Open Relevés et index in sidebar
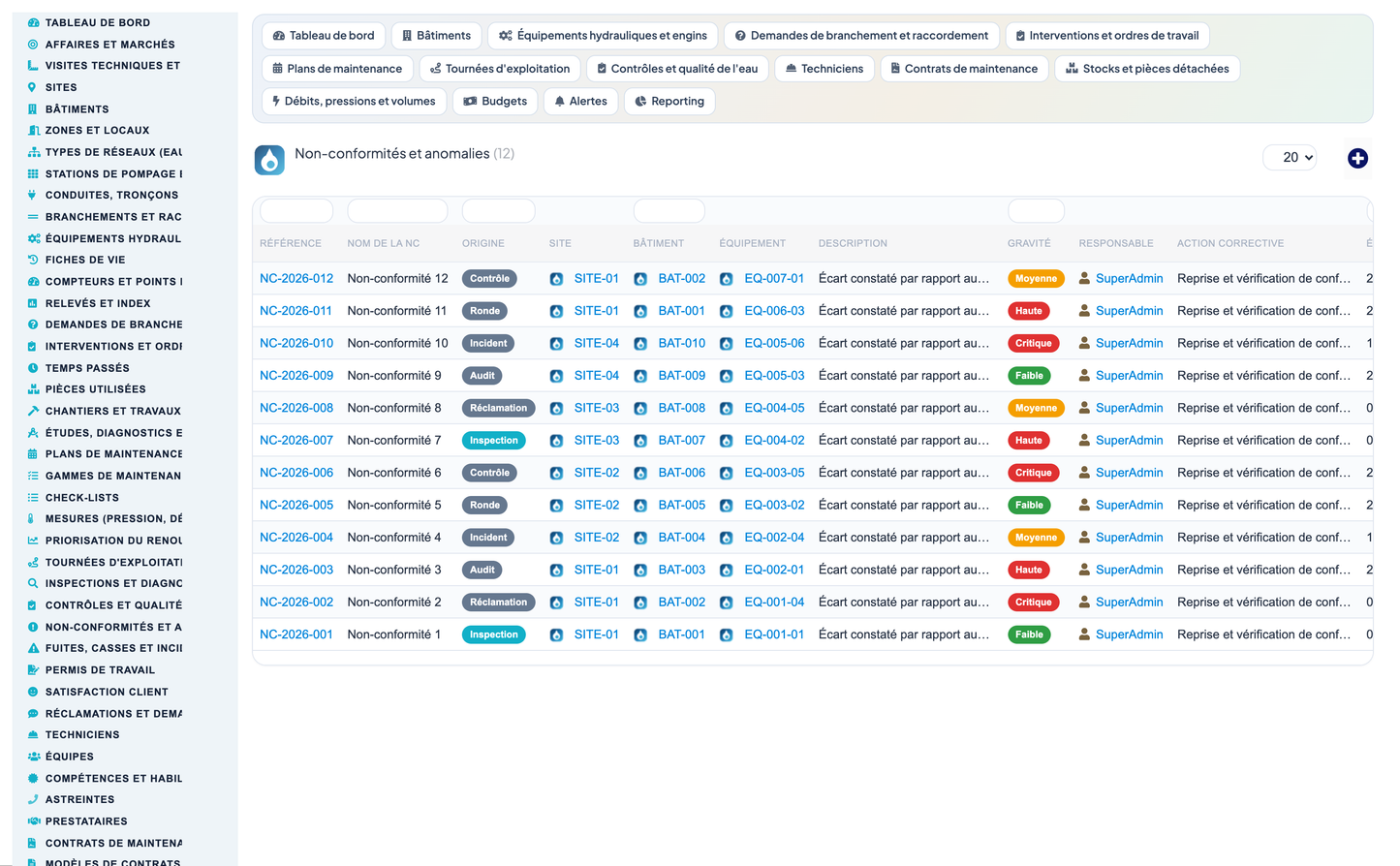Screen dimensions: 1400x866 98,303
